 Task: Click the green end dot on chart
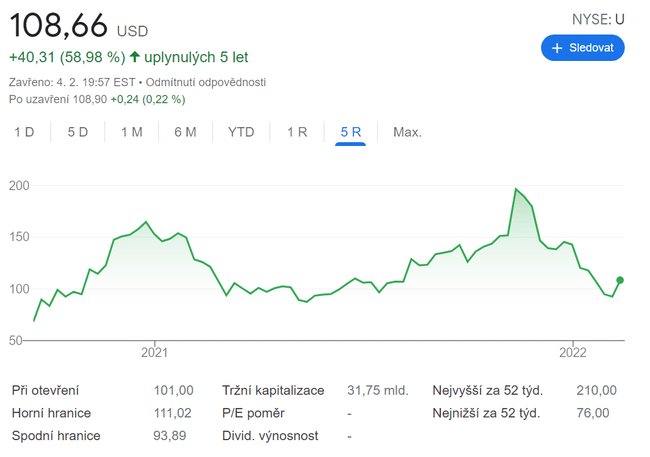[x=620, y=280]
